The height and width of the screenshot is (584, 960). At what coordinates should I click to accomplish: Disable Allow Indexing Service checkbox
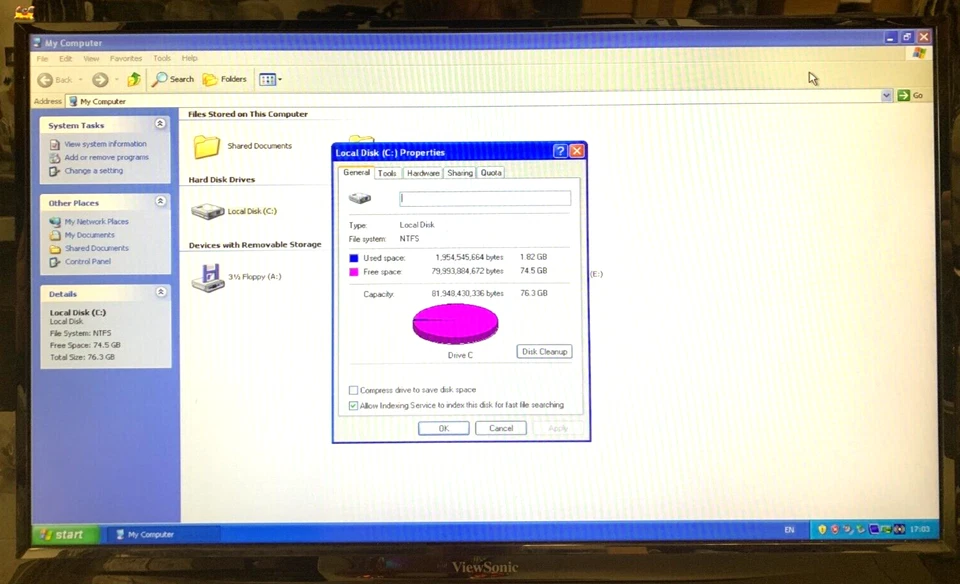(353, 405)
